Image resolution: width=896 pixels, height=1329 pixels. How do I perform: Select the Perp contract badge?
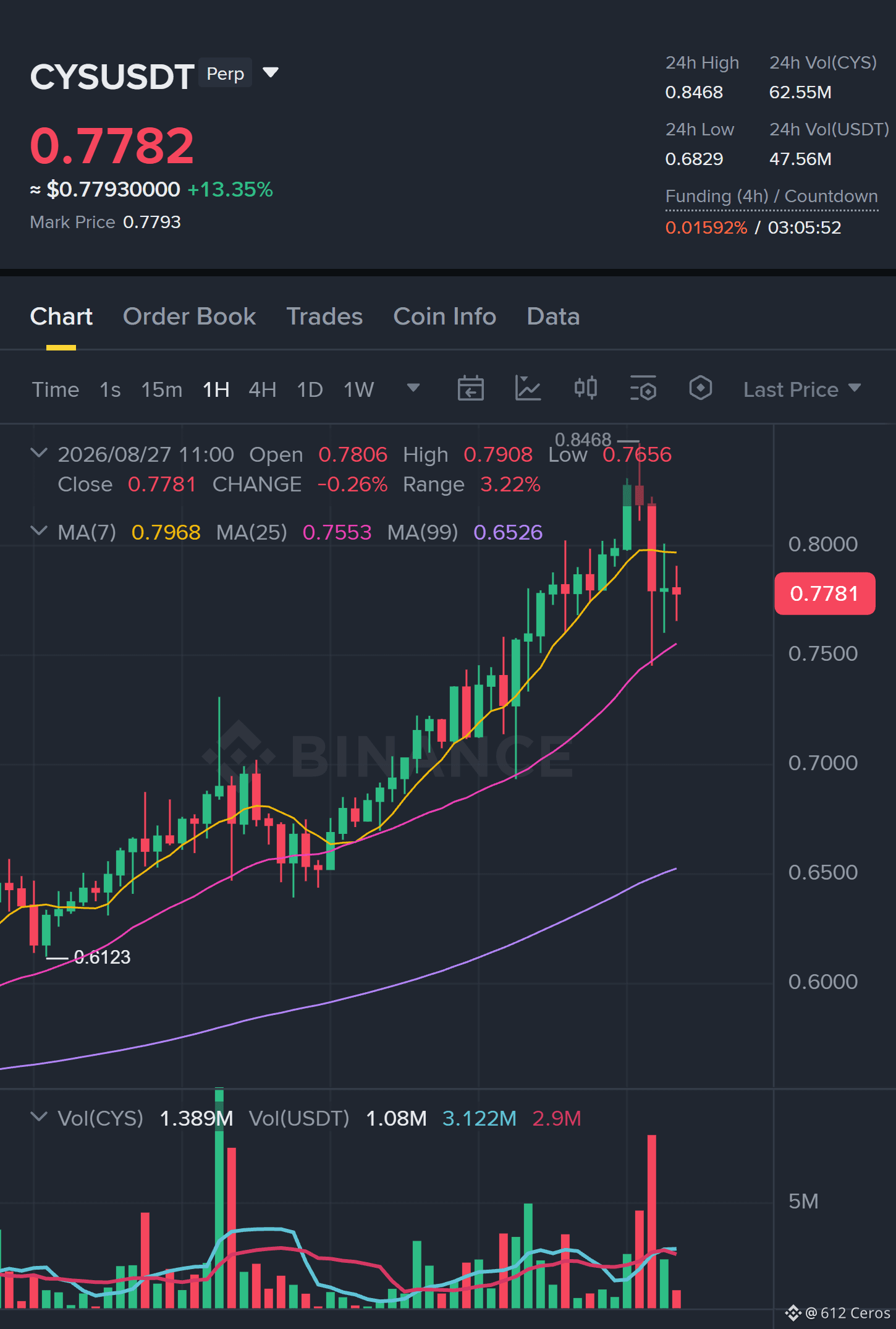tap(226, 74)
